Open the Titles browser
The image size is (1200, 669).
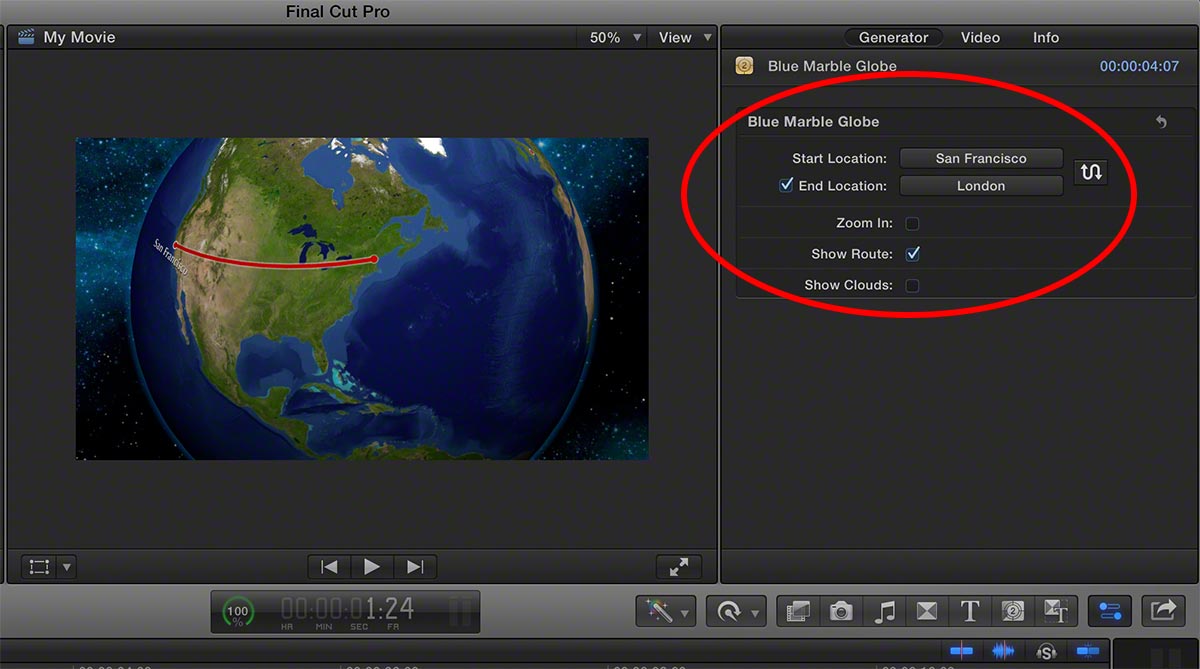pos(969,612)
